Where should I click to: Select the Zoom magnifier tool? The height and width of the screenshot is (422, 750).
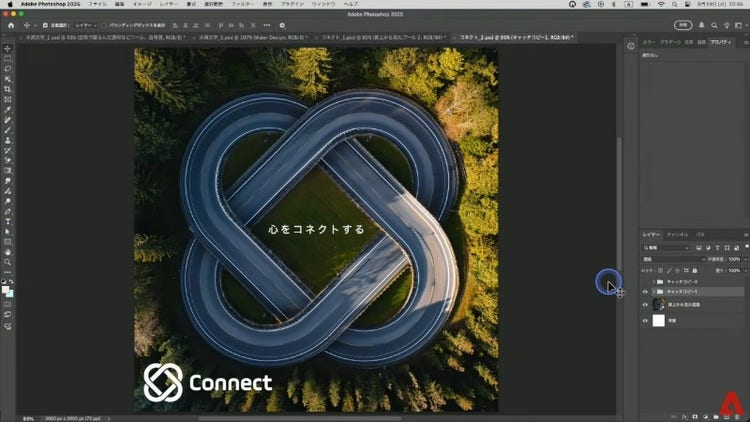[x=8, y=262]
